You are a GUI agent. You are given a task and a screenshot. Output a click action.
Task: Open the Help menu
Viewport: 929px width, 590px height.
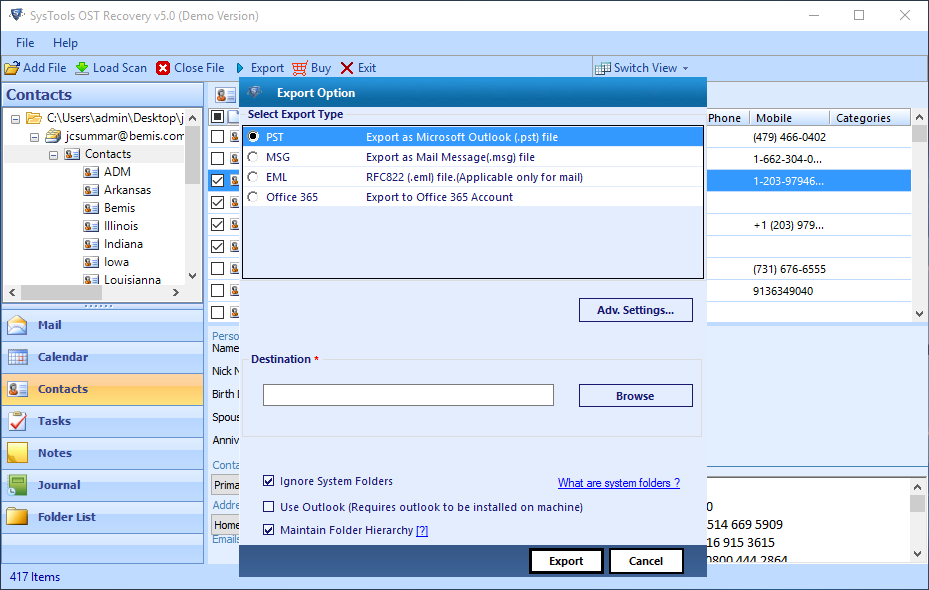coord(65,43)
